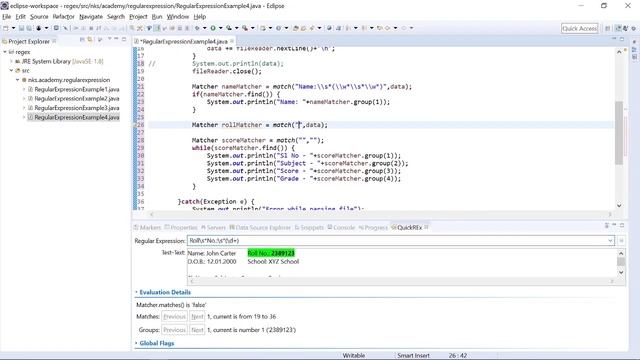Click the Back navigation arrow icon
The width and height of the screenshot is (640, 360).
coord(387,28)
